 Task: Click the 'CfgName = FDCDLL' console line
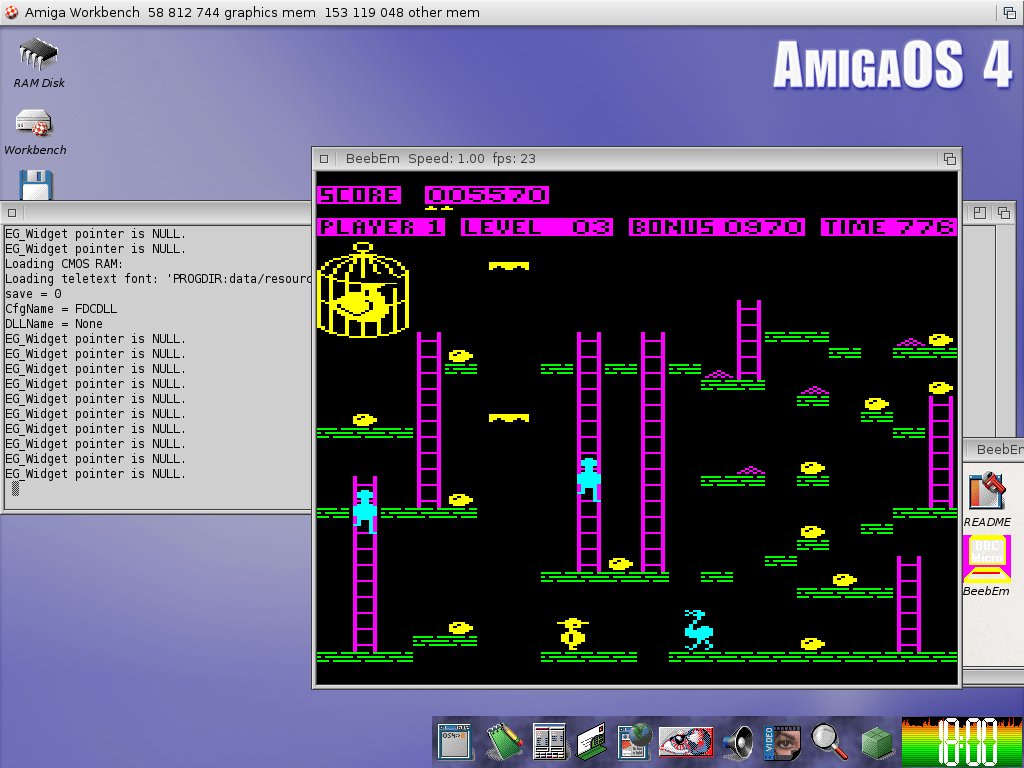click(61, 309)
